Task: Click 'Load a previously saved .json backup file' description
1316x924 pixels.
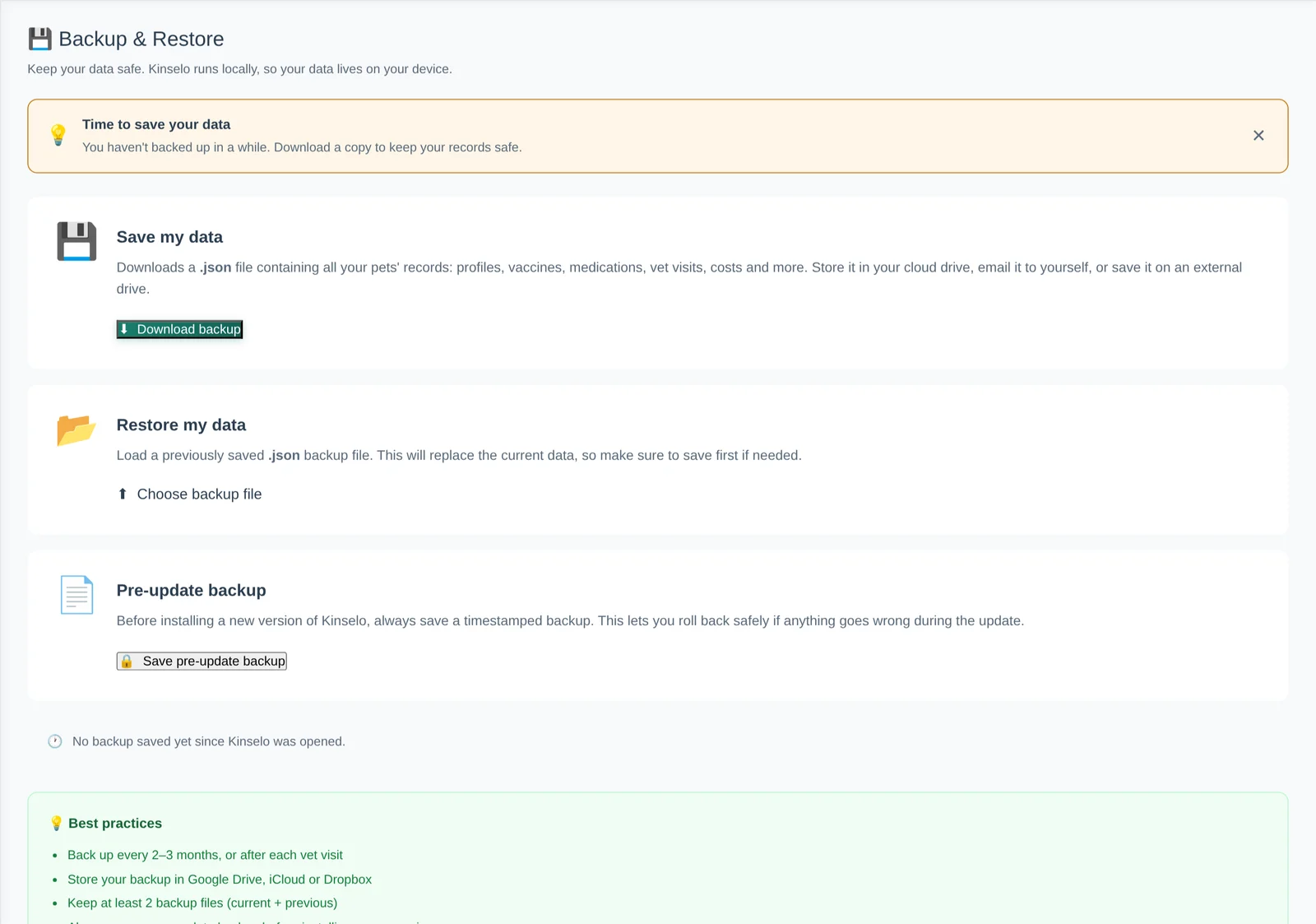Action: (x=459, y=455)
